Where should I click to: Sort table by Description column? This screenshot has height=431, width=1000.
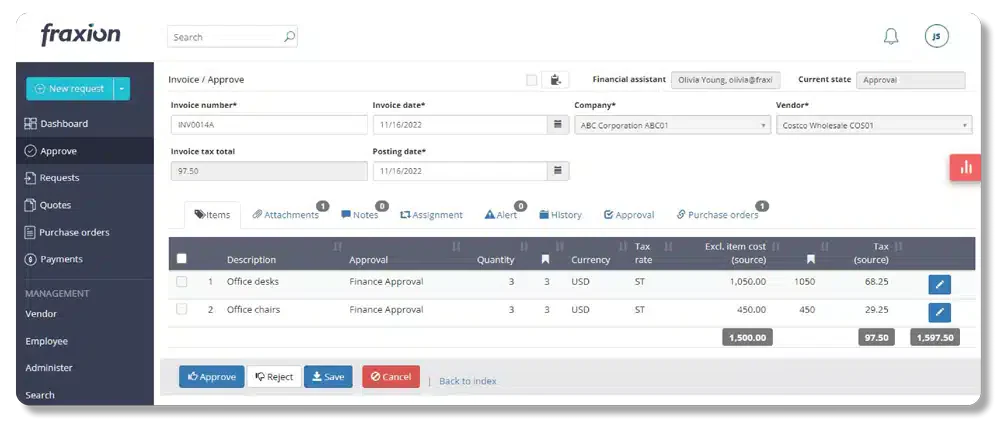pos(338,247)
